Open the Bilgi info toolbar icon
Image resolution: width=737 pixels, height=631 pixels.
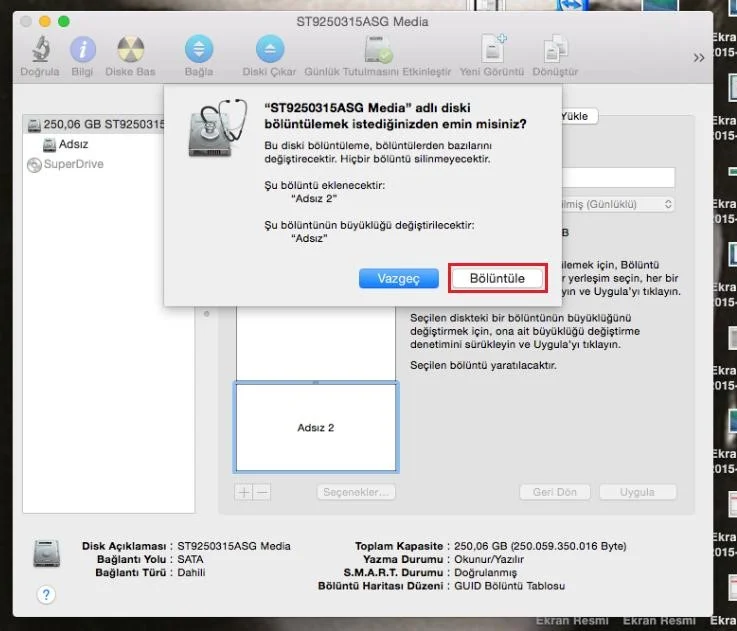point(82,49)
